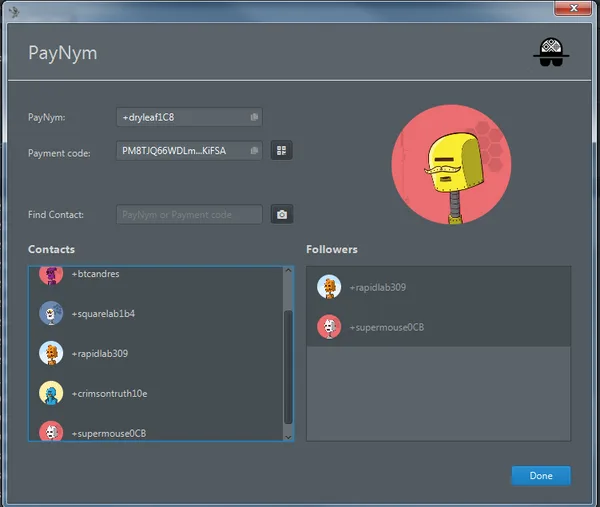The image size is (600, 507).
Task: Close the PayNym dialog window
Action: (x=573, y=8)
